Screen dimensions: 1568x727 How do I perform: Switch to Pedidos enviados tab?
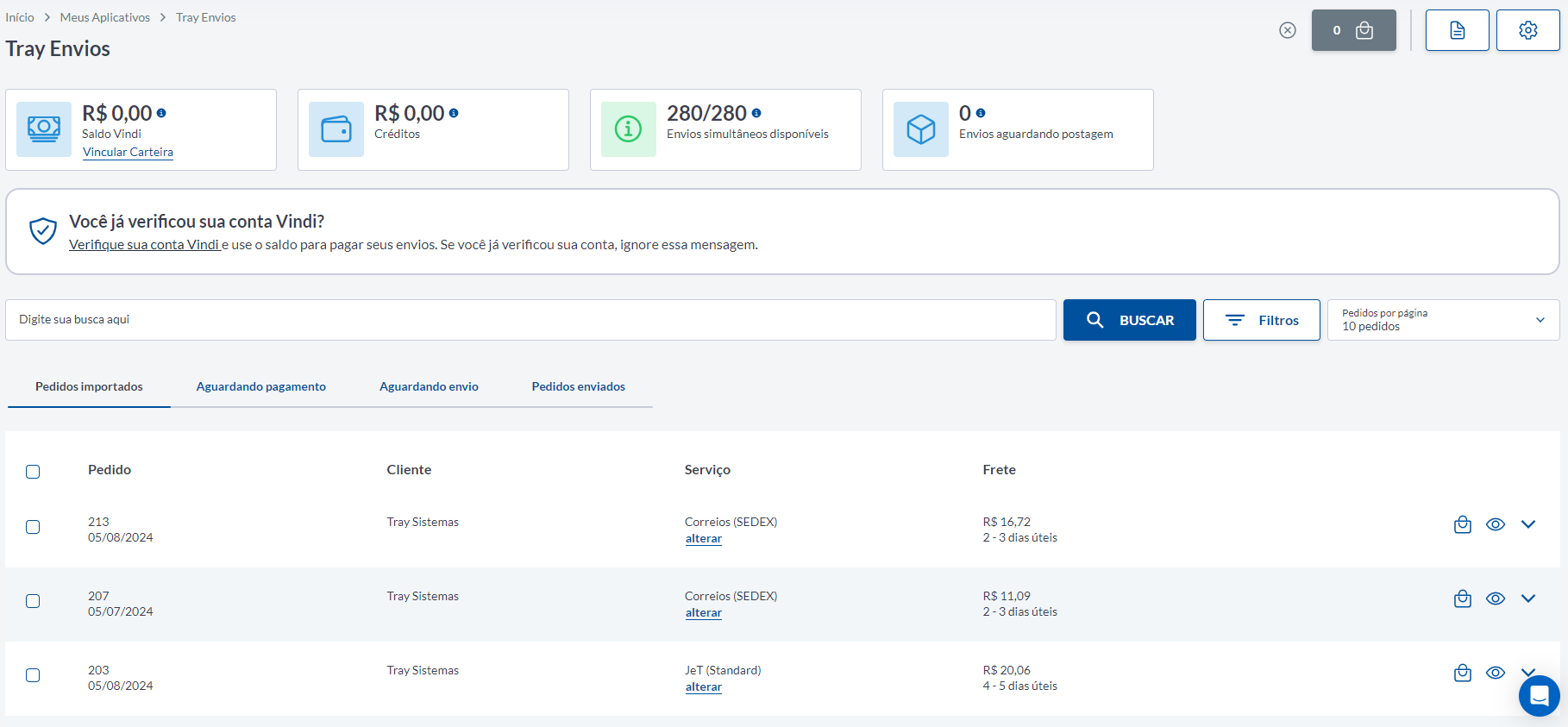pos(579,386)
